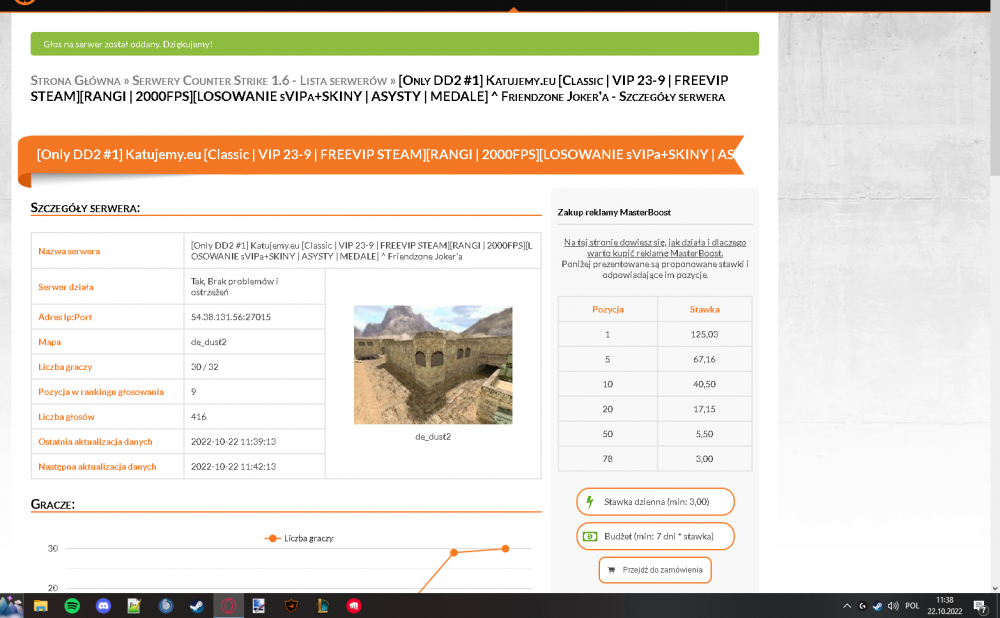
Task: Click the Strona Główna breadcrumb link
Action: click(x=75, y=81)
